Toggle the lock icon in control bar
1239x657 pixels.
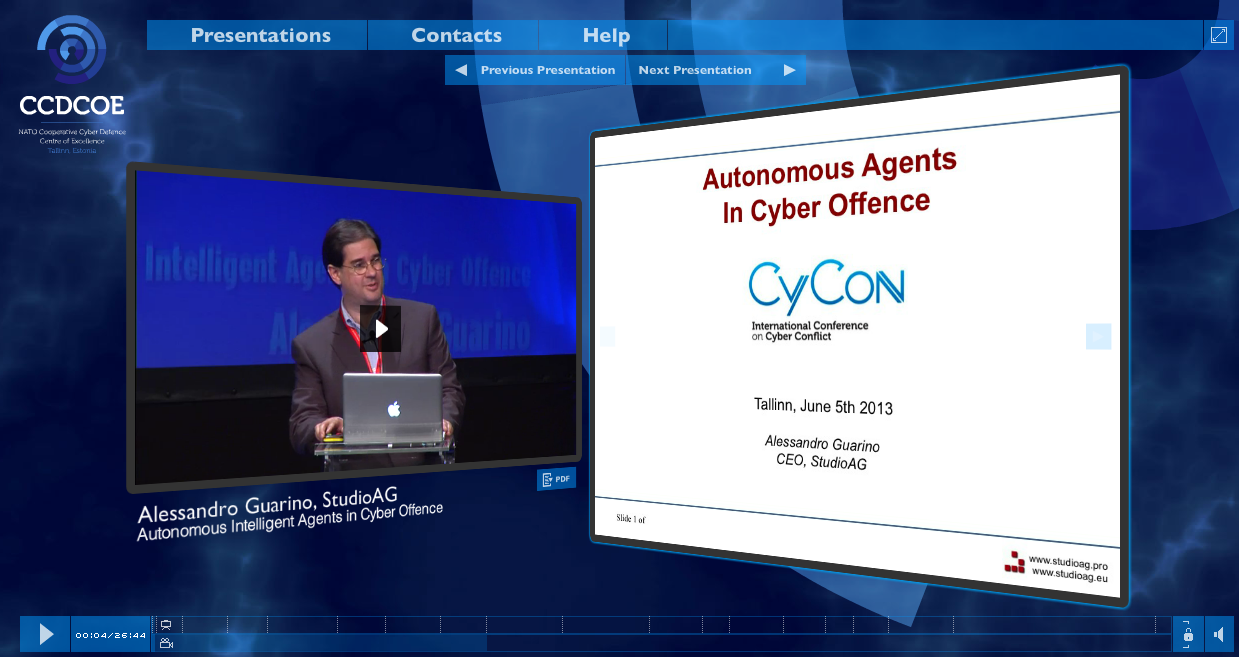click(1188, 634)
